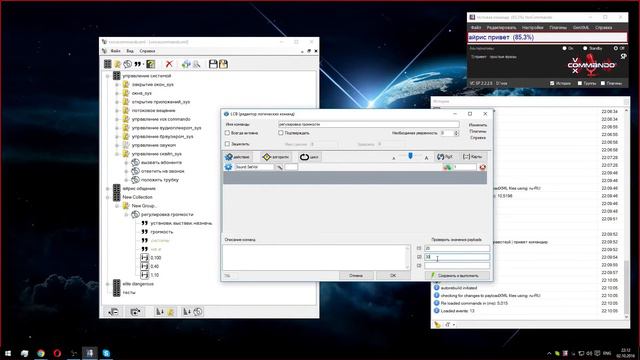Click the blue-green arrows import icon in toolbar
This screenshot has height=360, width=640.
coord(186,64)
